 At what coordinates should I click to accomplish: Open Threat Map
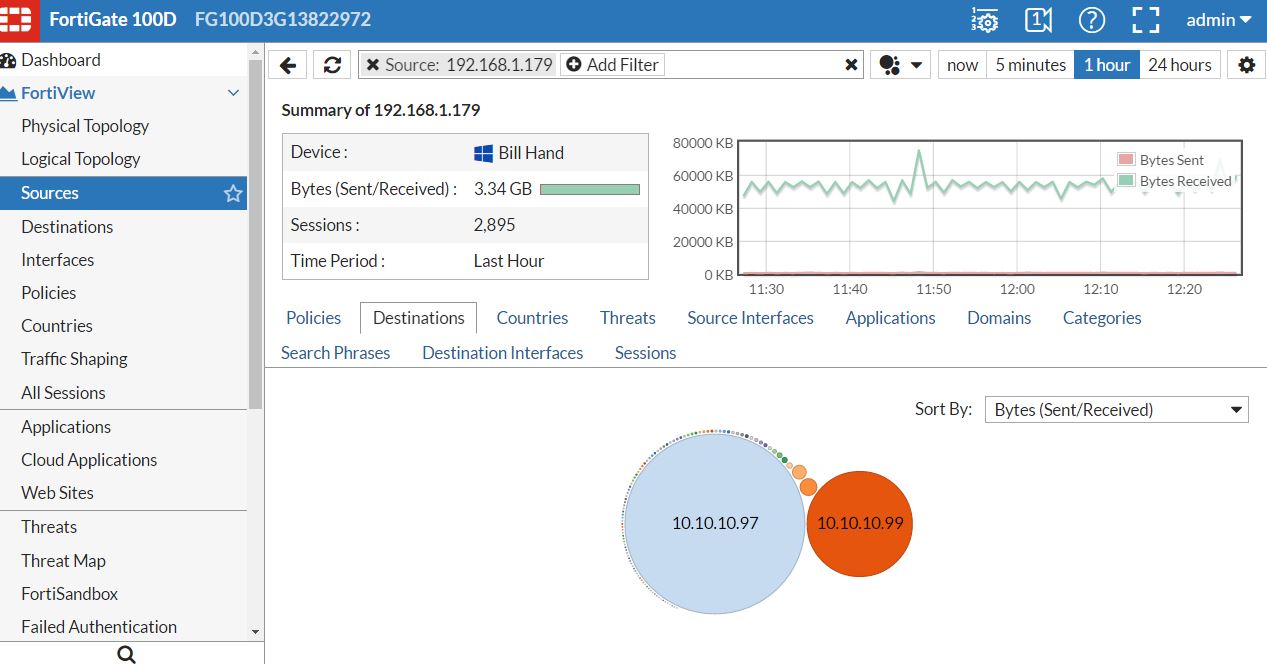[63, 561]
